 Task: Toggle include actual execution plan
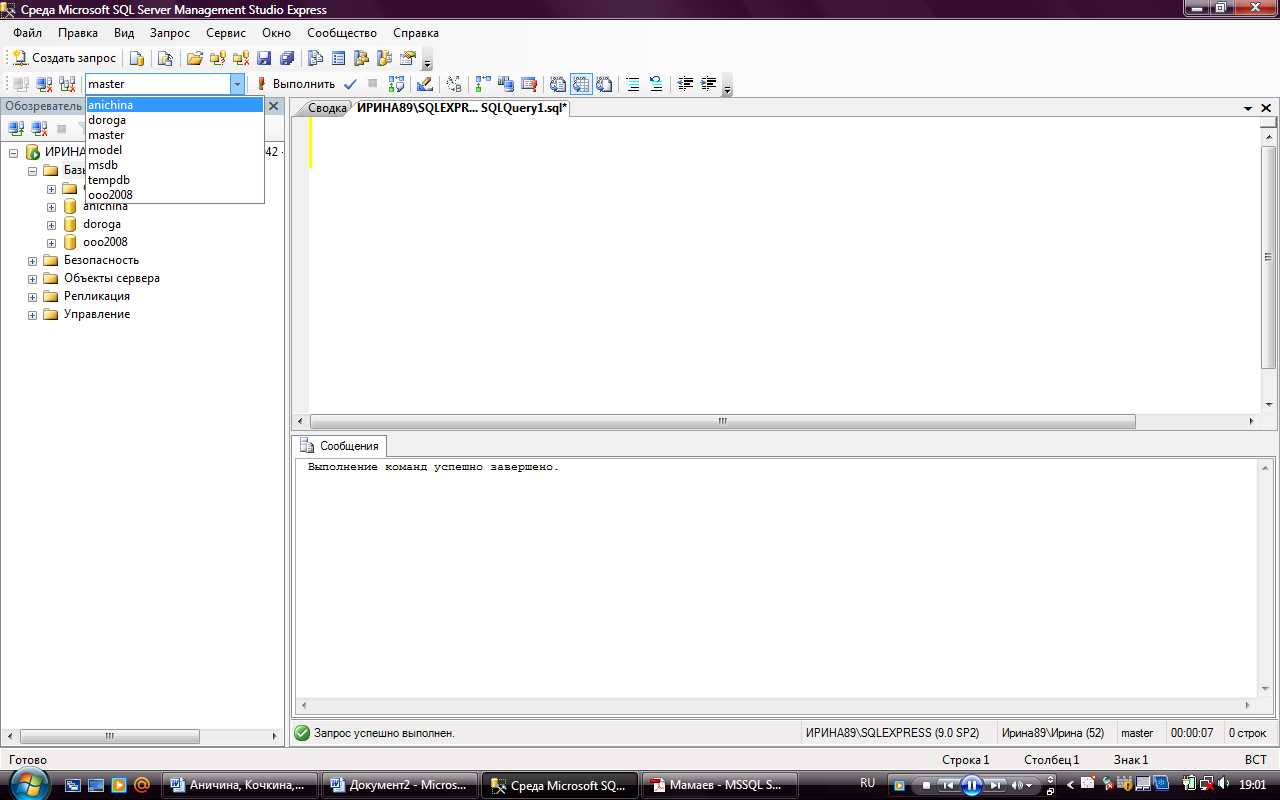point(483,84)
